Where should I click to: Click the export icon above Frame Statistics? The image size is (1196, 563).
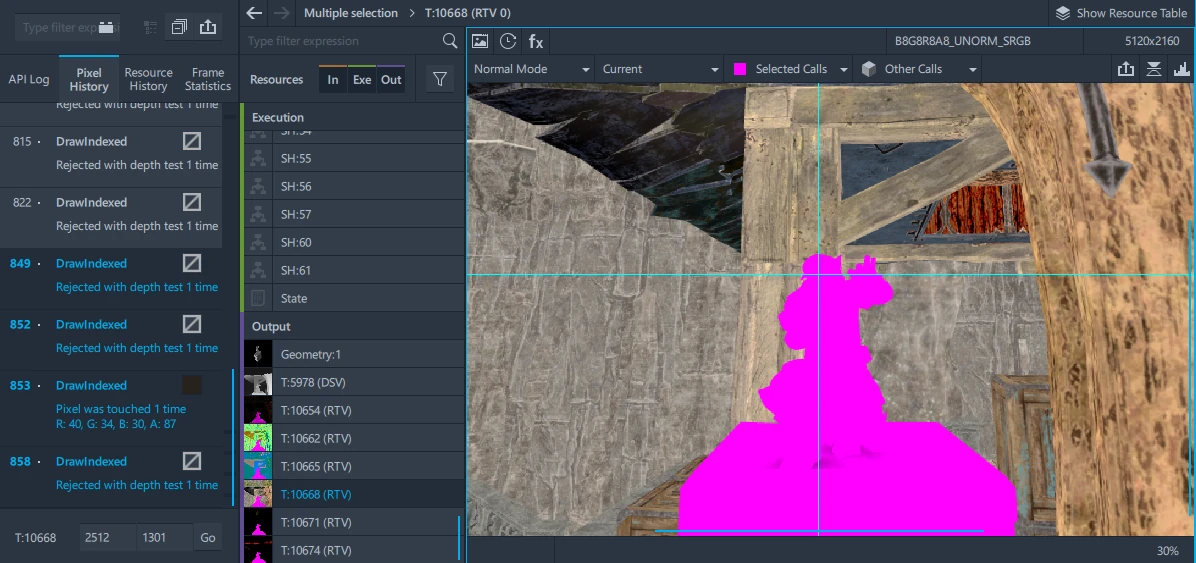208,27
